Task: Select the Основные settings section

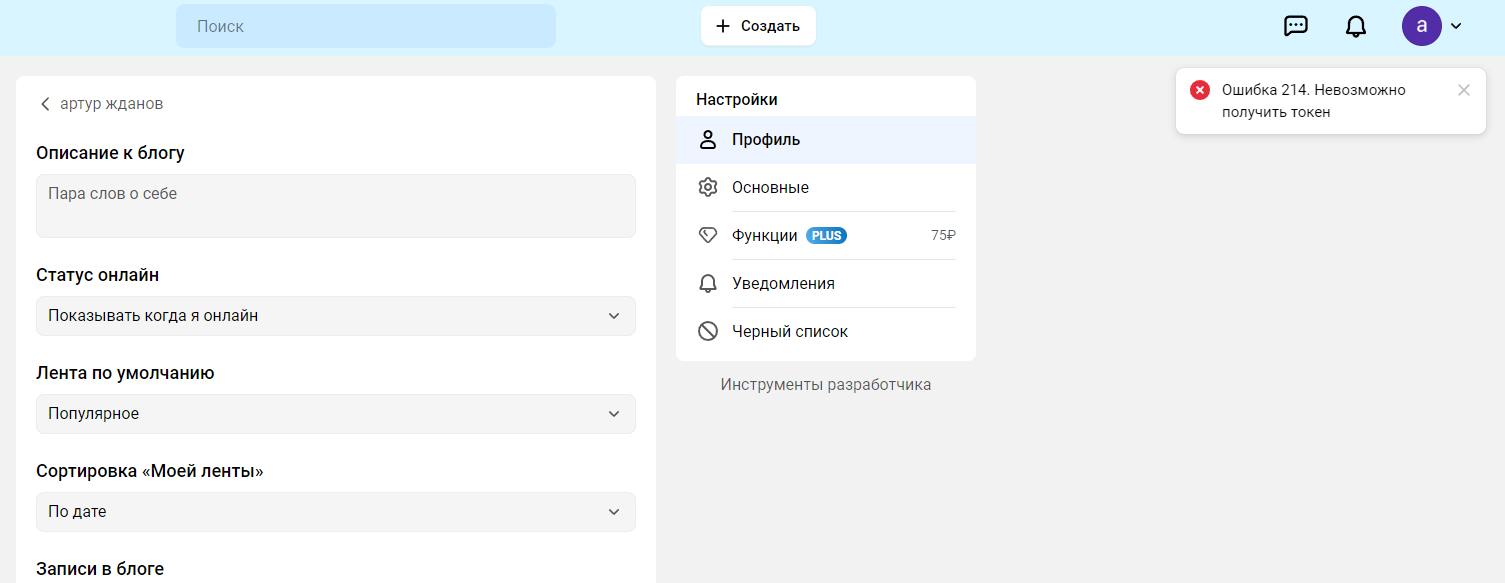Action: 770,188
